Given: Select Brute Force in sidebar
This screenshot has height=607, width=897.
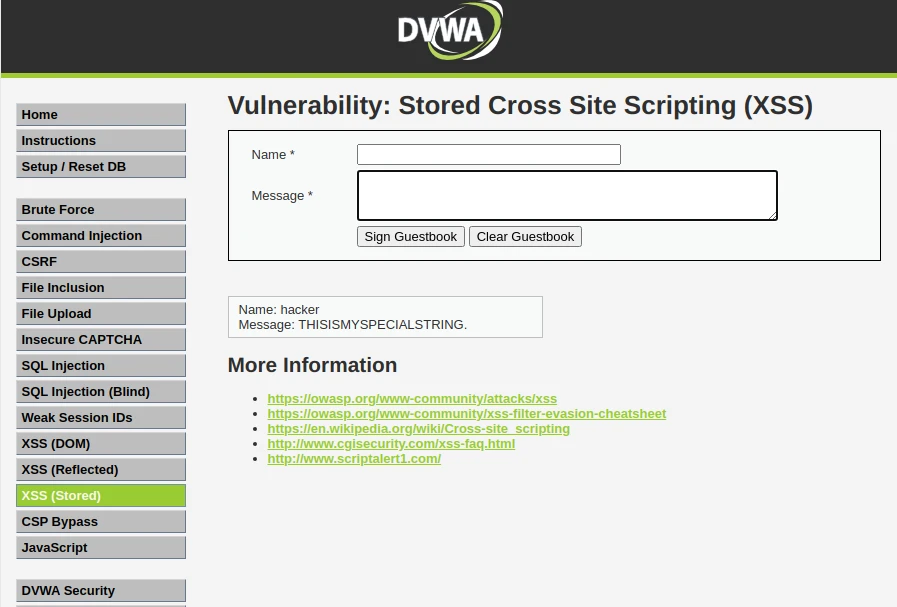Looking at the screenshot, I should click(x=101, y=210).
